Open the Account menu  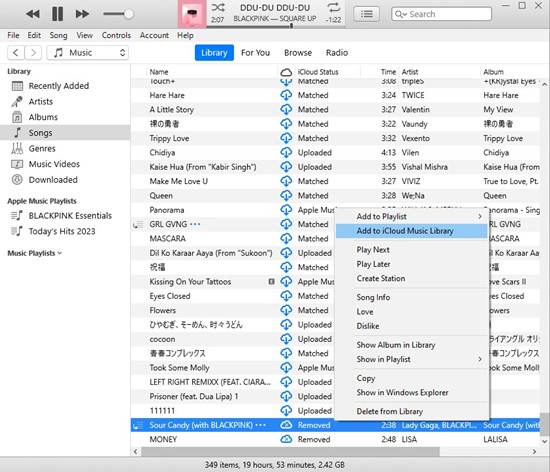pos(154,35)
